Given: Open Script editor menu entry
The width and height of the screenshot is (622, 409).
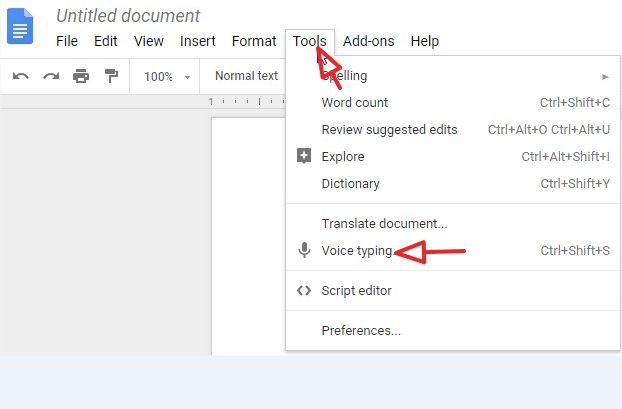Looking at the screenshot, I should 453,290.
